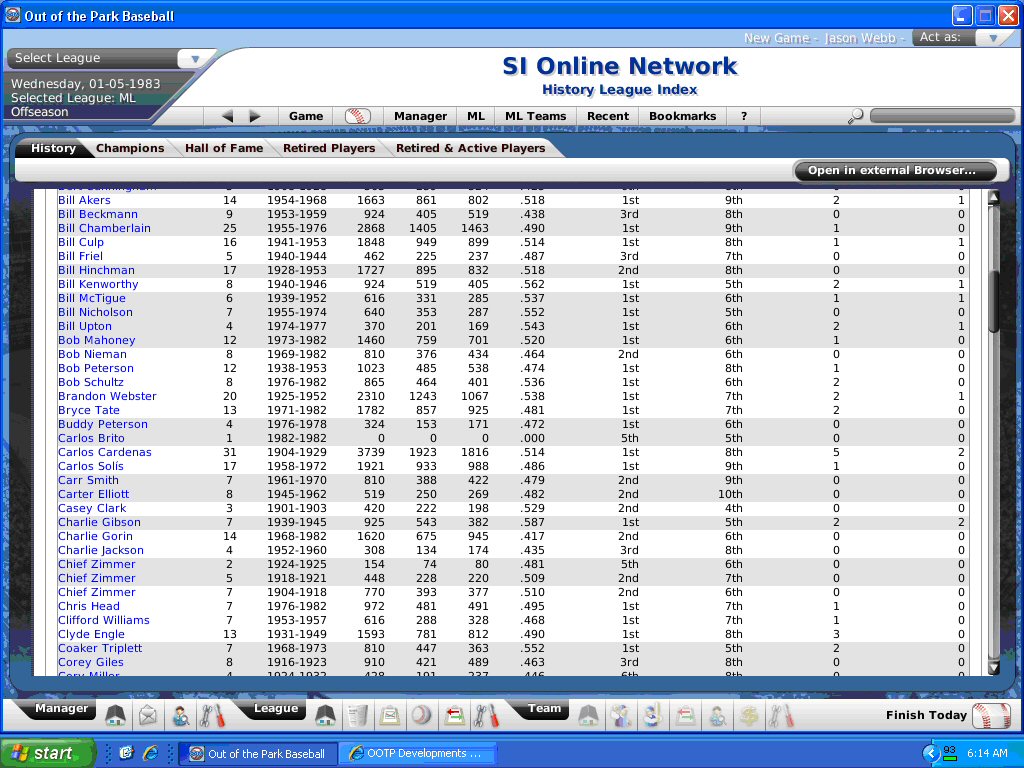Select the Retired Players tab
Screen dimensions: 1024x768
point(329,148)
